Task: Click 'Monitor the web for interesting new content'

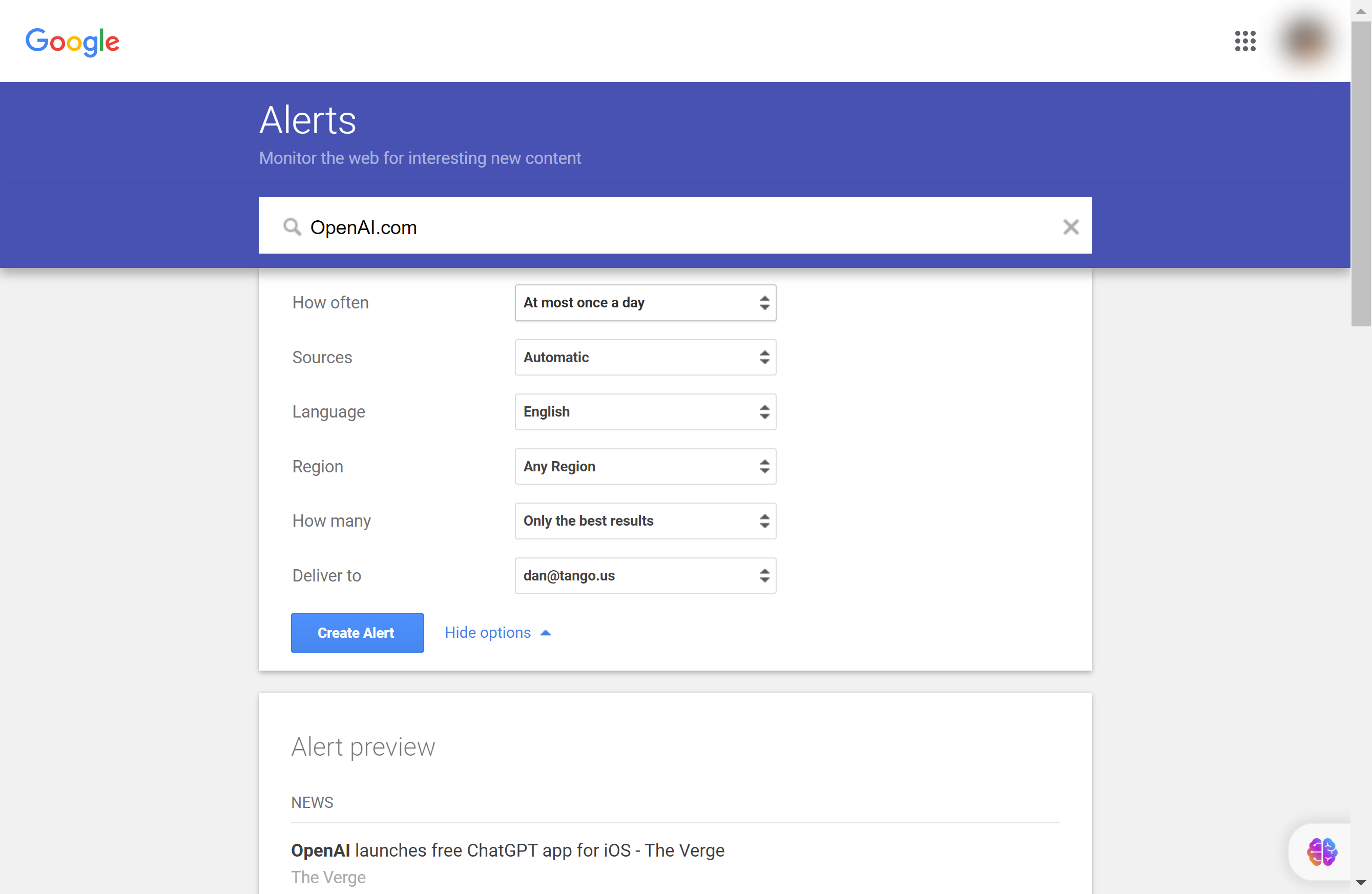Action: click(x=420, y=158)
